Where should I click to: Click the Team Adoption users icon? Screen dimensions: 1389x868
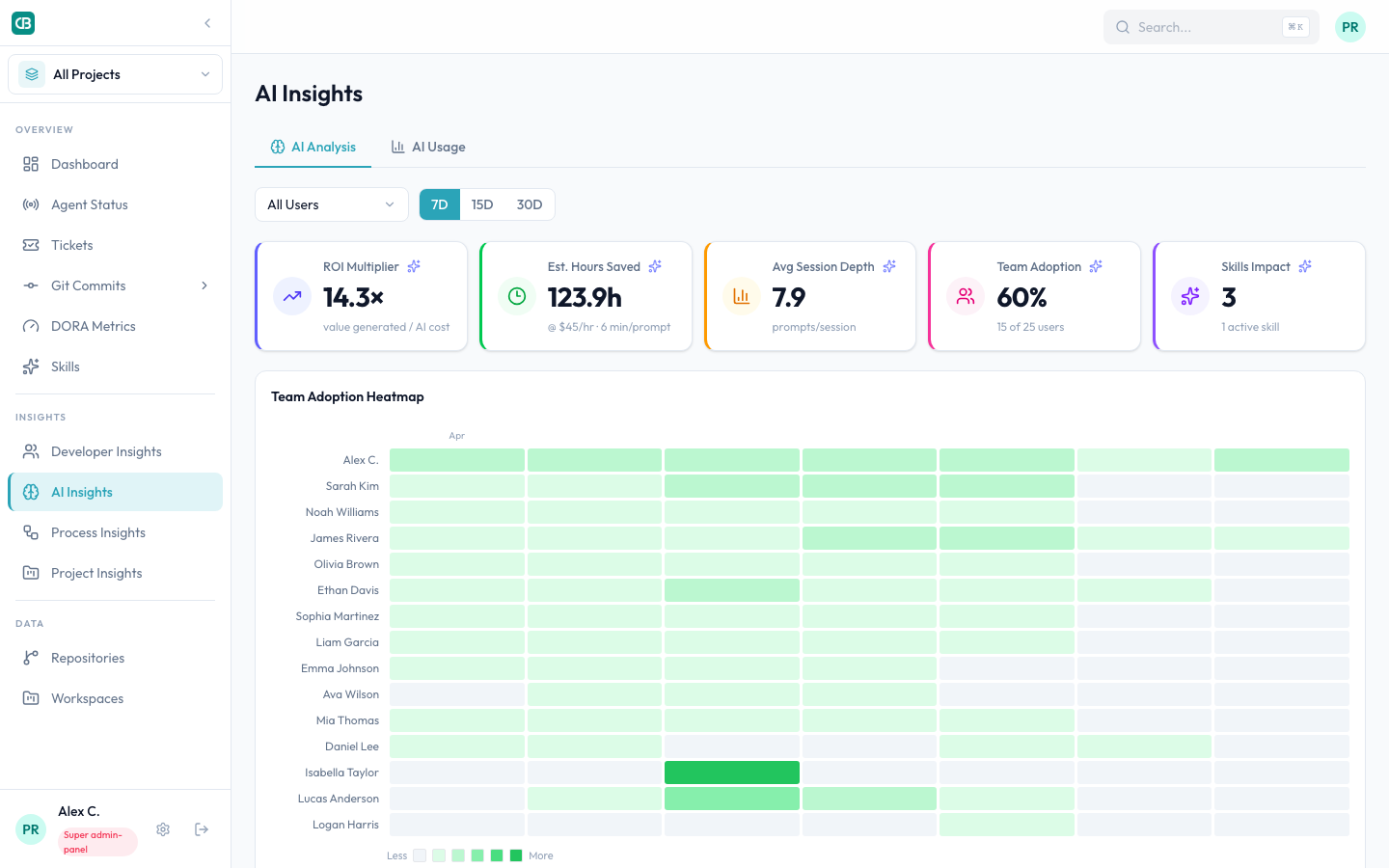click(x=966, y=296)
